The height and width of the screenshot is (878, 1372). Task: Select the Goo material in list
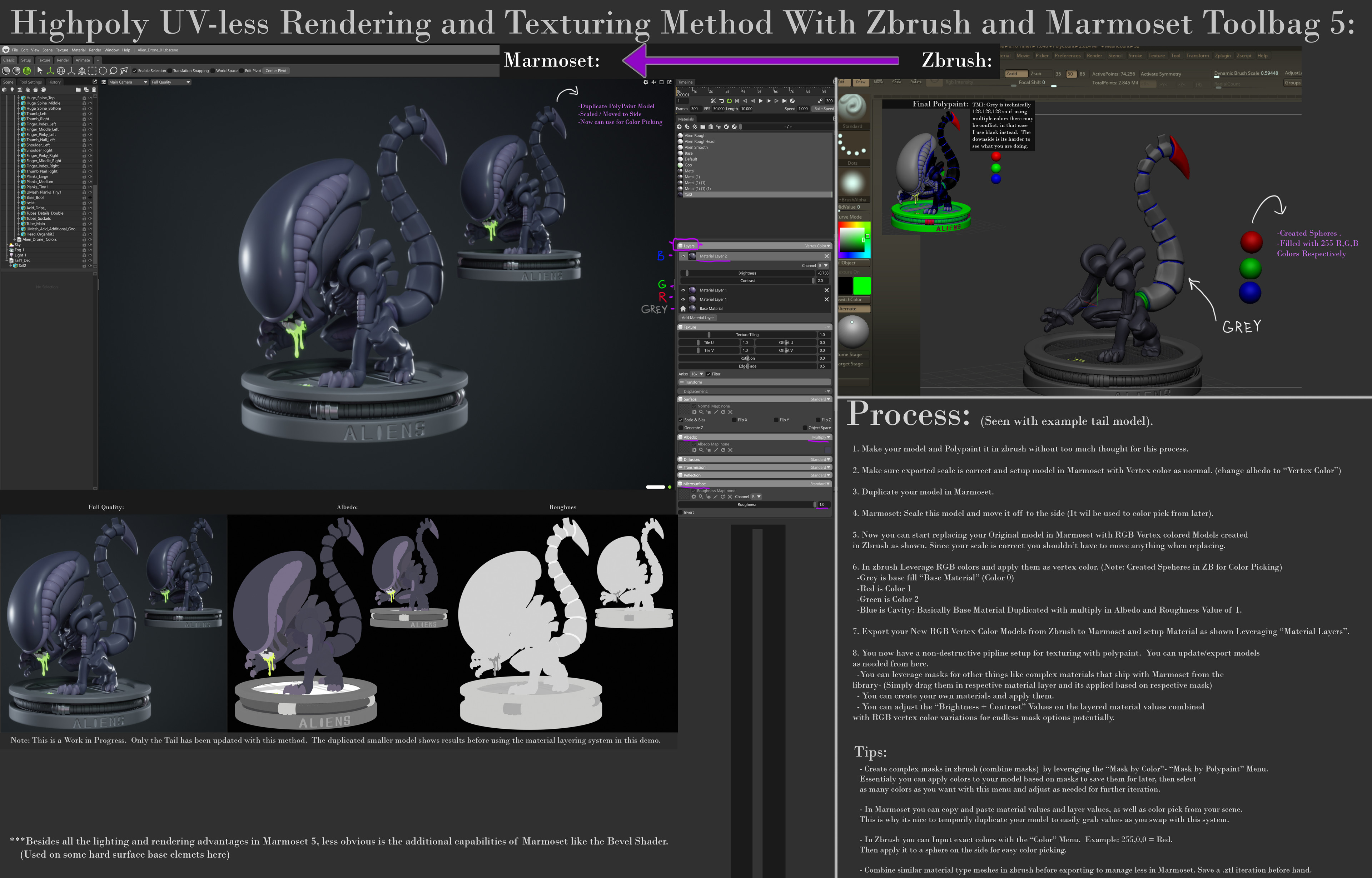coord(754,165)
